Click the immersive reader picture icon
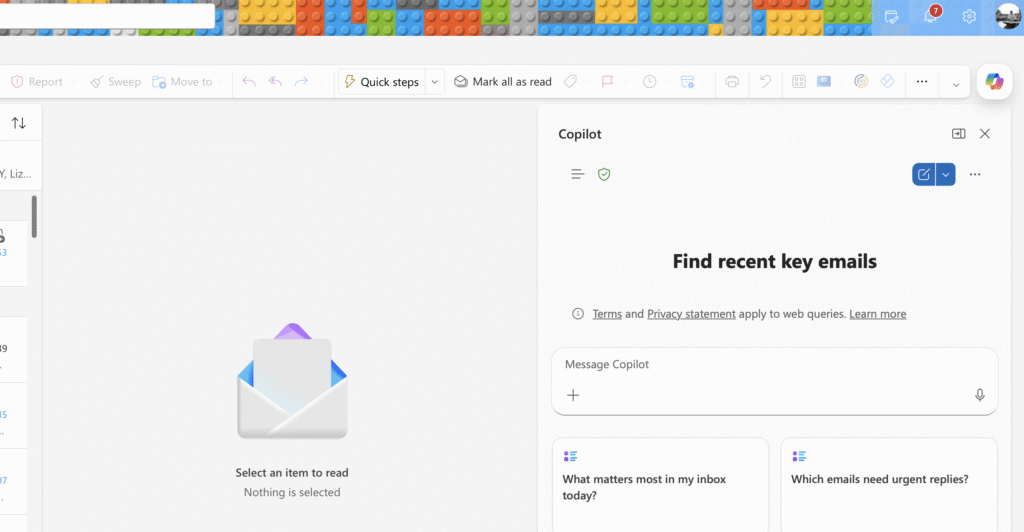Viewport: 1024px width, 532px height. tap(824, 82)
